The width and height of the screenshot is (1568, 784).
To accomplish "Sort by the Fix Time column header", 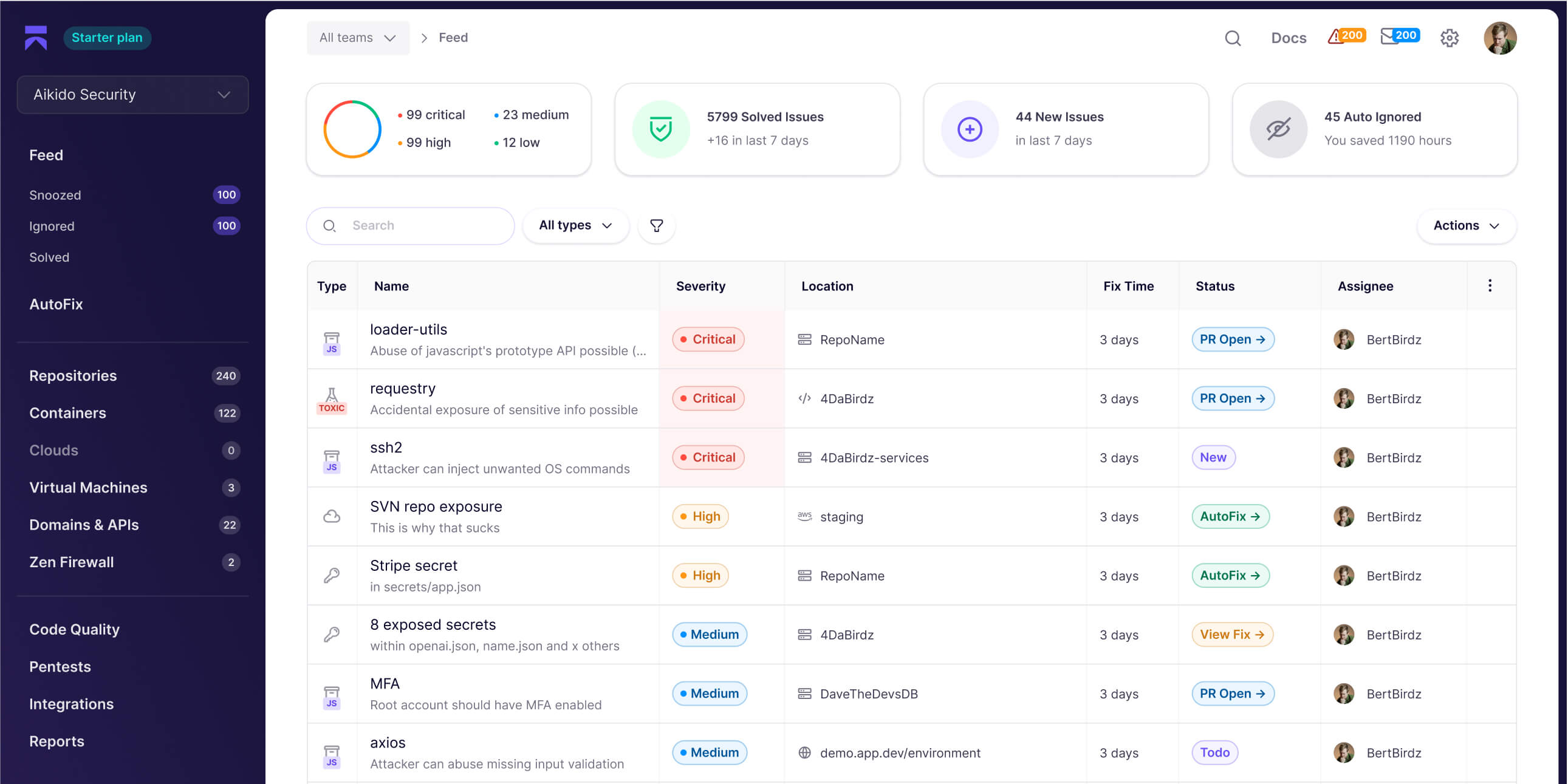I will (x=1129, y=286).
